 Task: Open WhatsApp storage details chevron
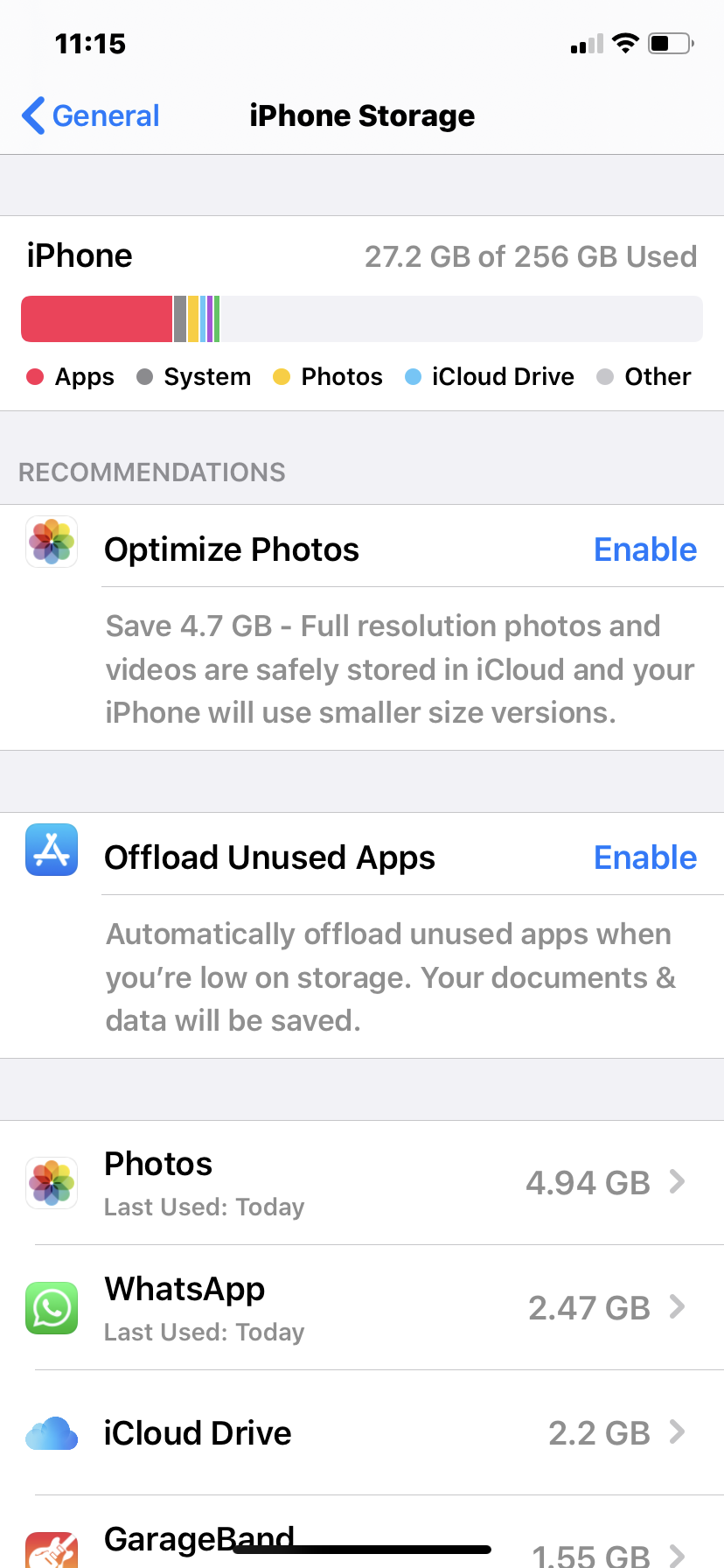(677, 1307)
